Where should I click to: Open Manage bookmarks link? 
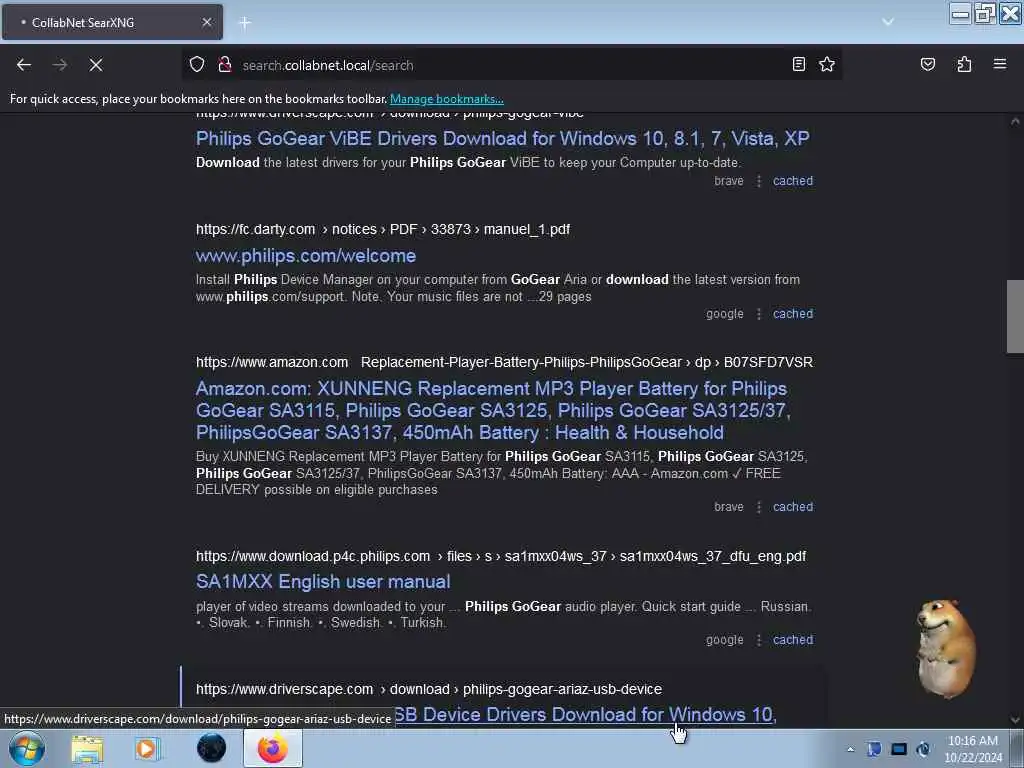click(447, 99)
